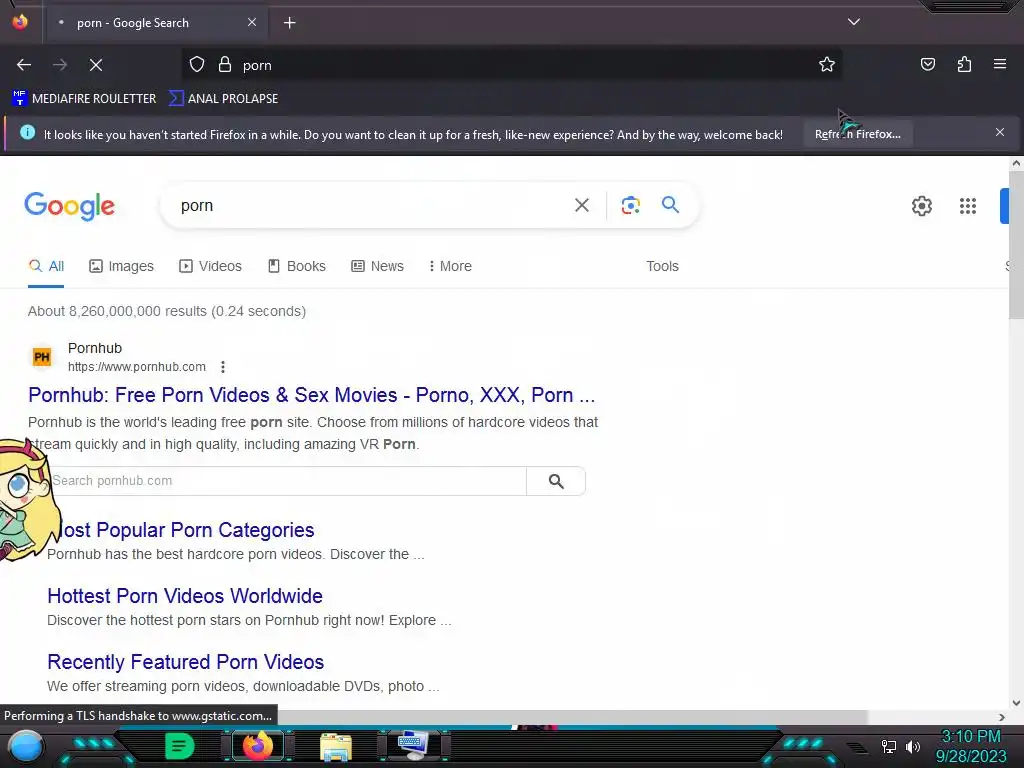The height and width of the screenshot is (768, 1024).
Task: Go back one page in Firefox
Action: point(24,65)
